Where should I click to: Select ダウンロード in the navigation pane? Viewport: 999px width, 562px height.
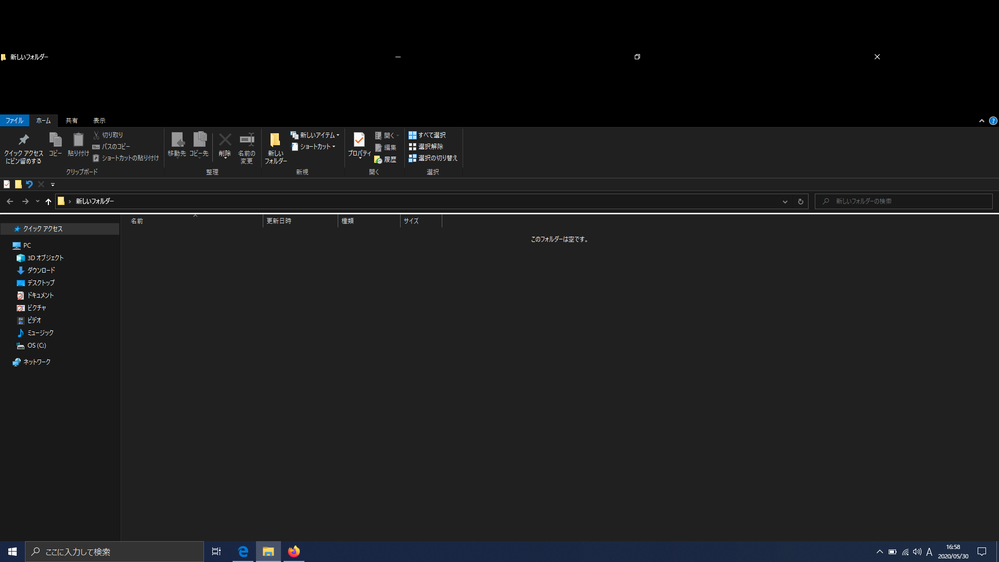pos(41,270)
